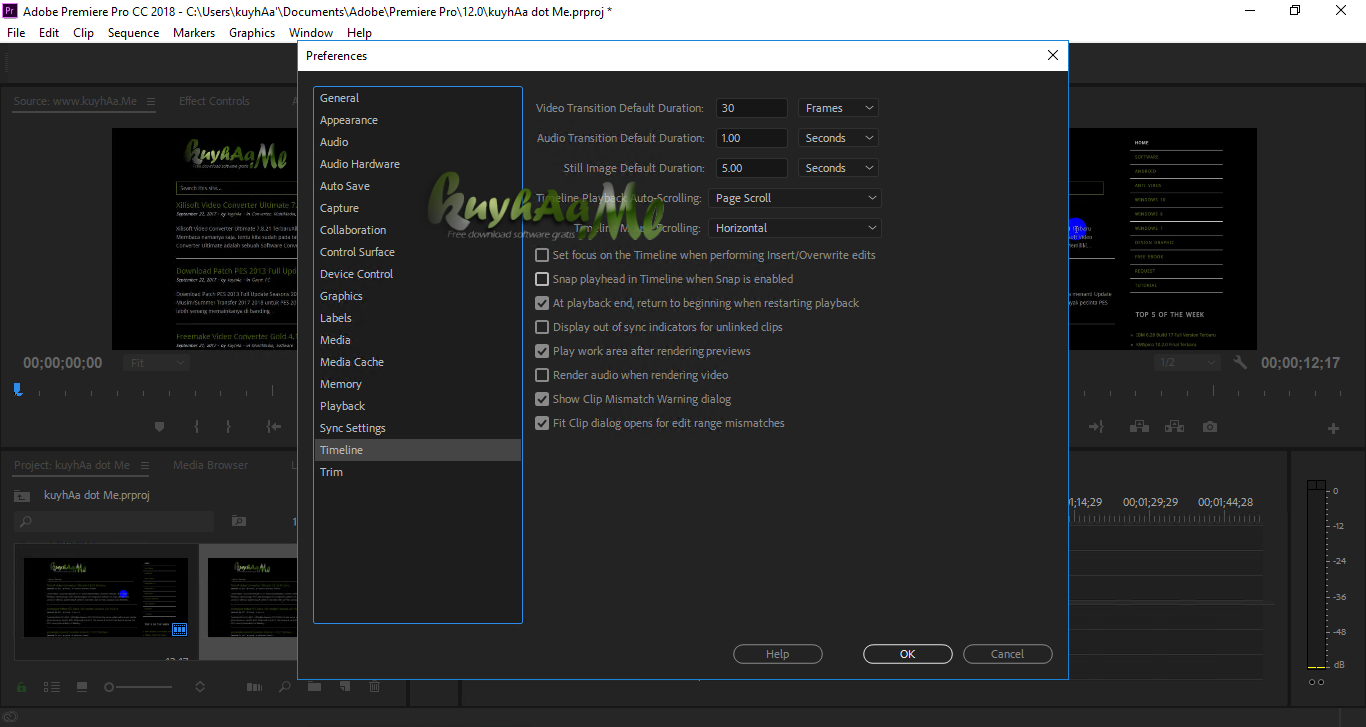Open the Sequence menu
The width and height of the screenshot is (1366, 727).
pos(133,33)
